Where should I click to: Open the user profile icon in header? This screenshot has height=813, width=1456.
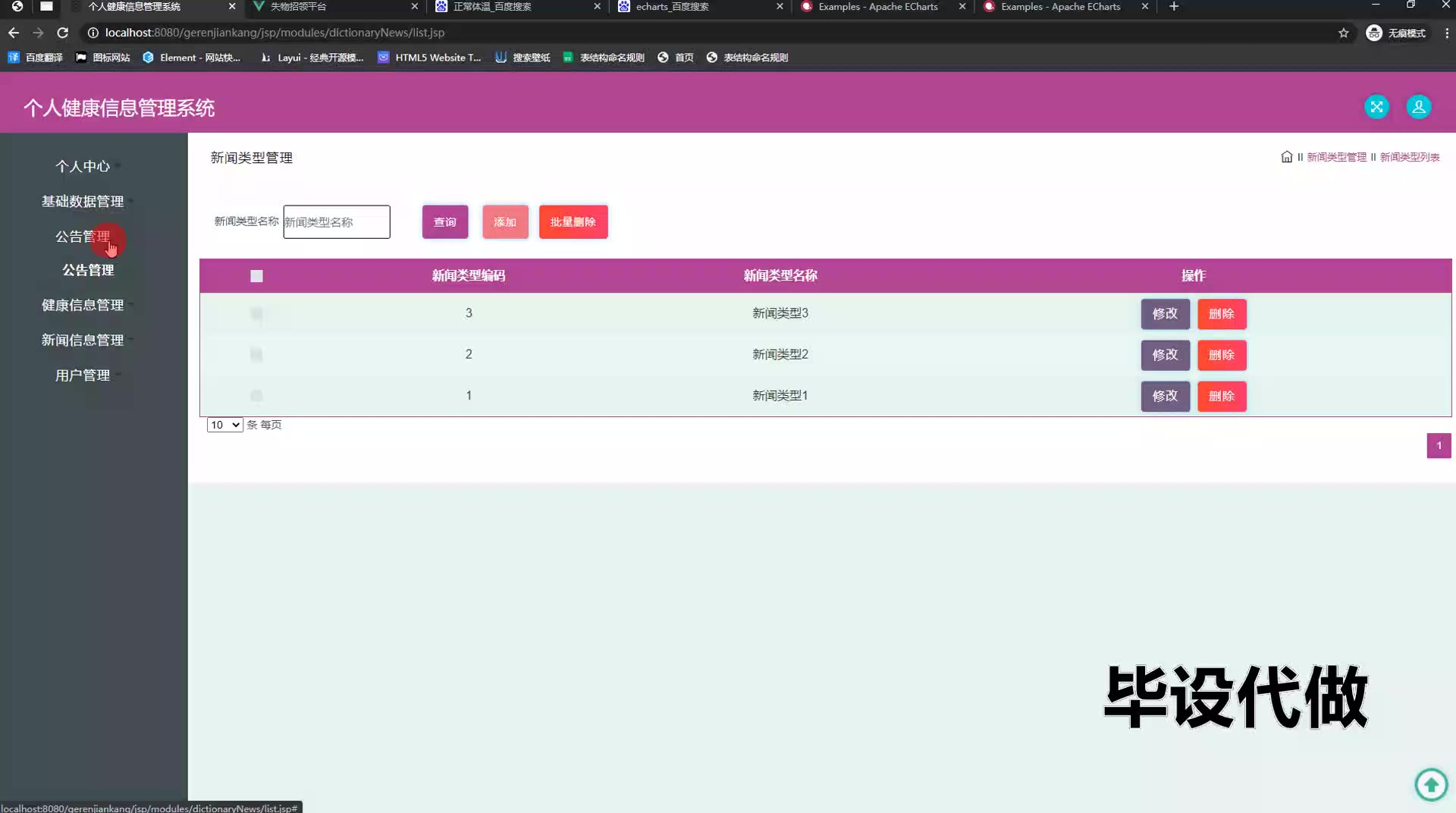(1418, 107)
